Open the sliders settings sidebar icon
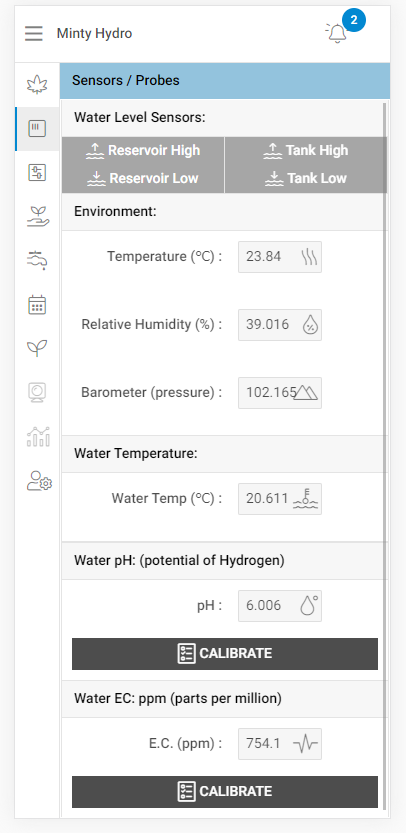This screenshot has height=833, width=406. 37,173
